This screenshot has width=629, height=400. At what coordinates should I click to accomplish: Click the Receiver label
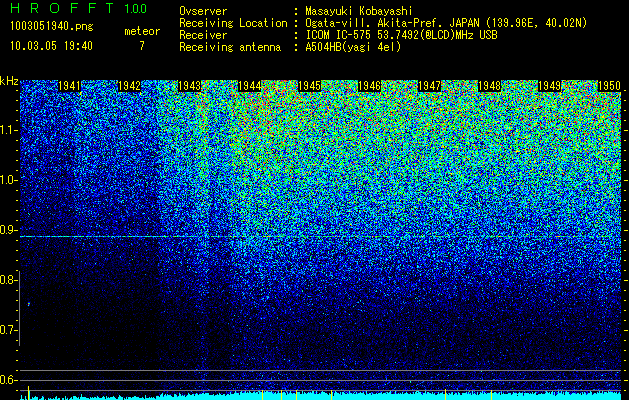coord(203,35)
